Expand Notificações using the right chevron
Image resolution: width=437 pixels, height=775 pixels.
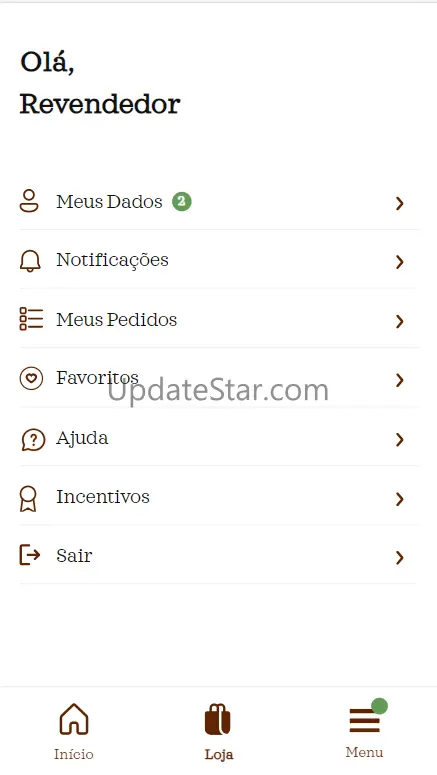400,262
